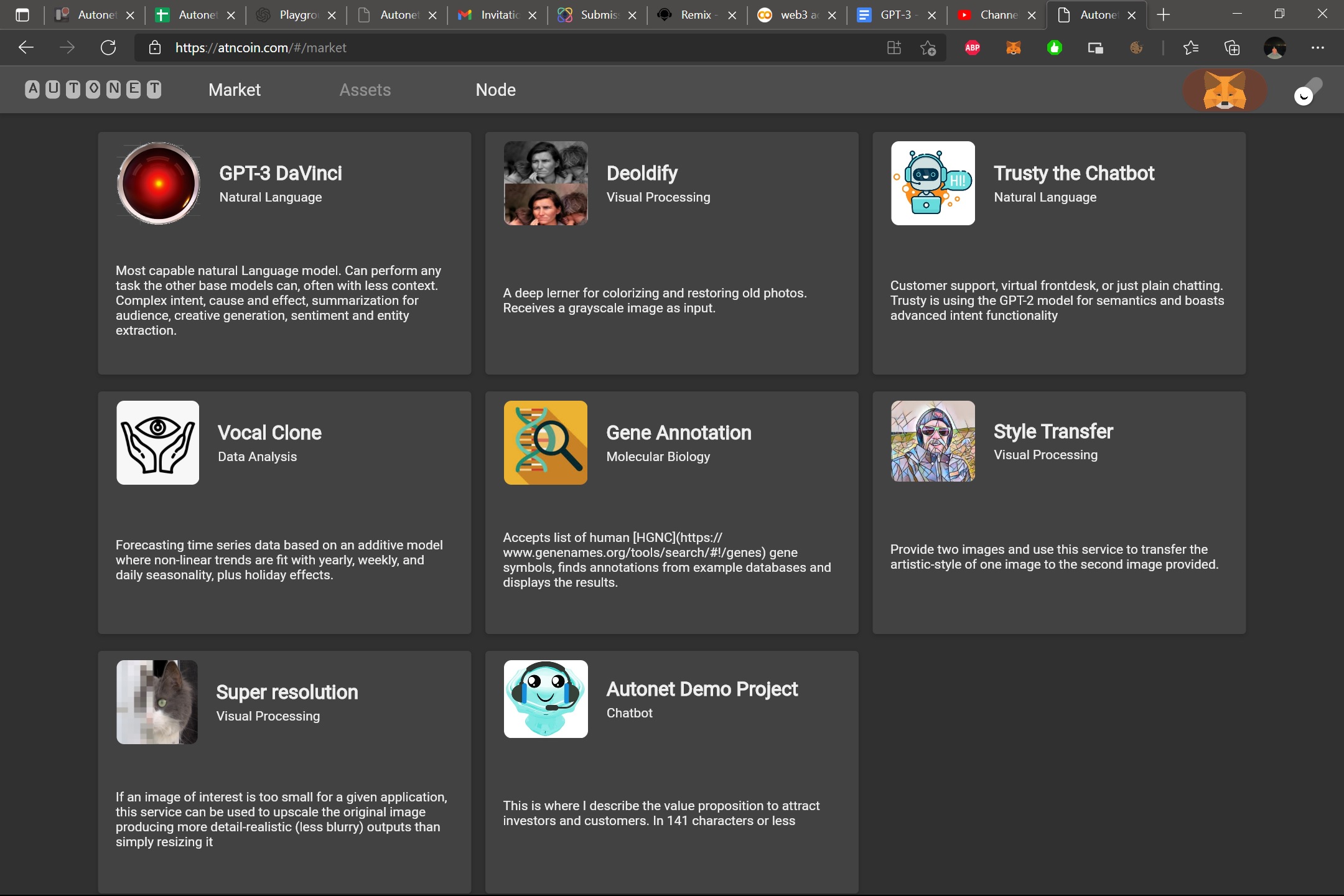Open Super resolution cat thumbnail
Viewport: 1344px width, 896px height.
pyautogui.click(x=157, y=702)
